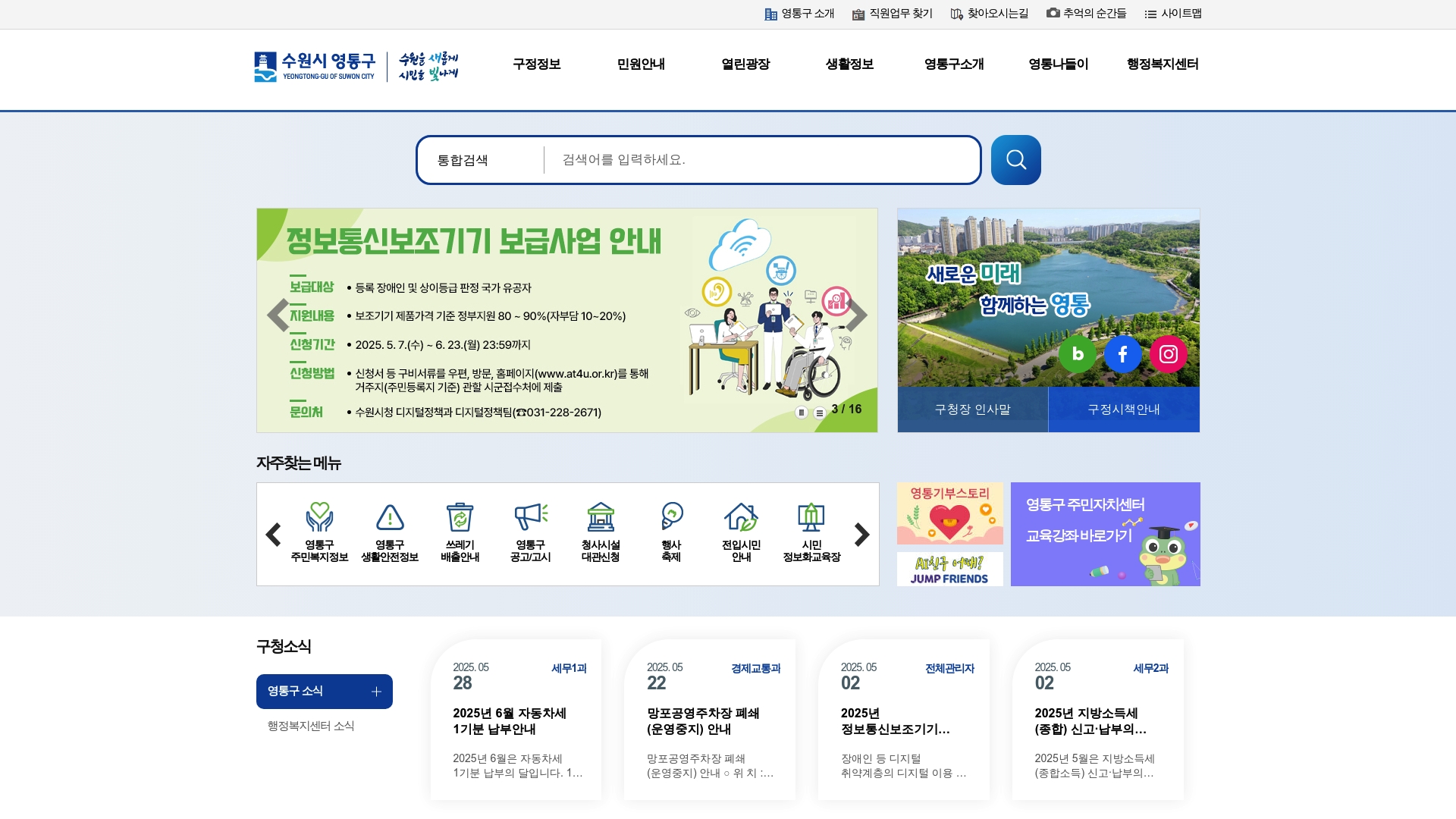Open 사이트맵 link
1456x819 pixels.
pos(1173,14)
